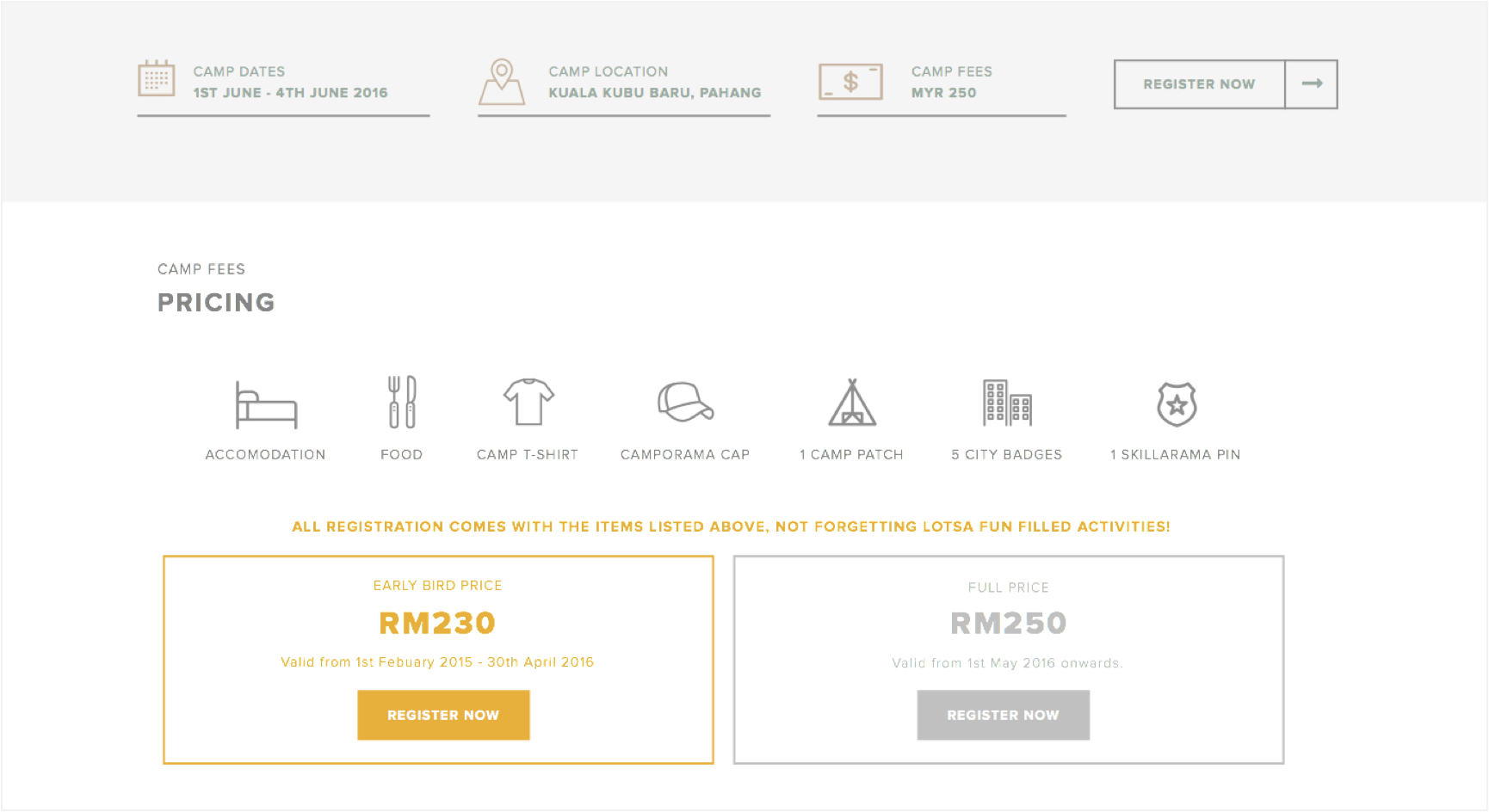Click the Pricing section heading

(x=216, y=303)
